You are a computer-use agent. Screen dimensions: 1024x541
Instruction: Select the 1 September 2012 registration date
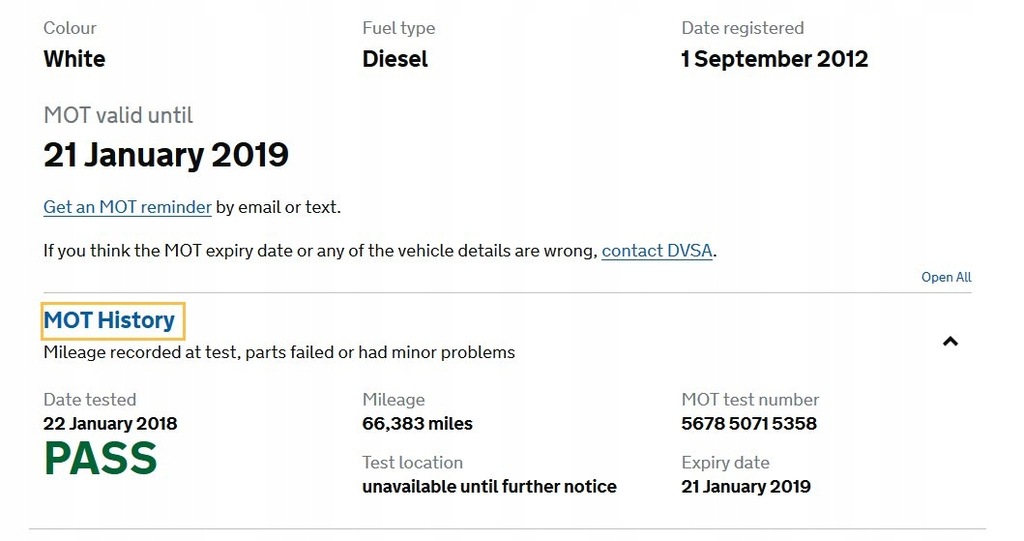coord(775,59)
